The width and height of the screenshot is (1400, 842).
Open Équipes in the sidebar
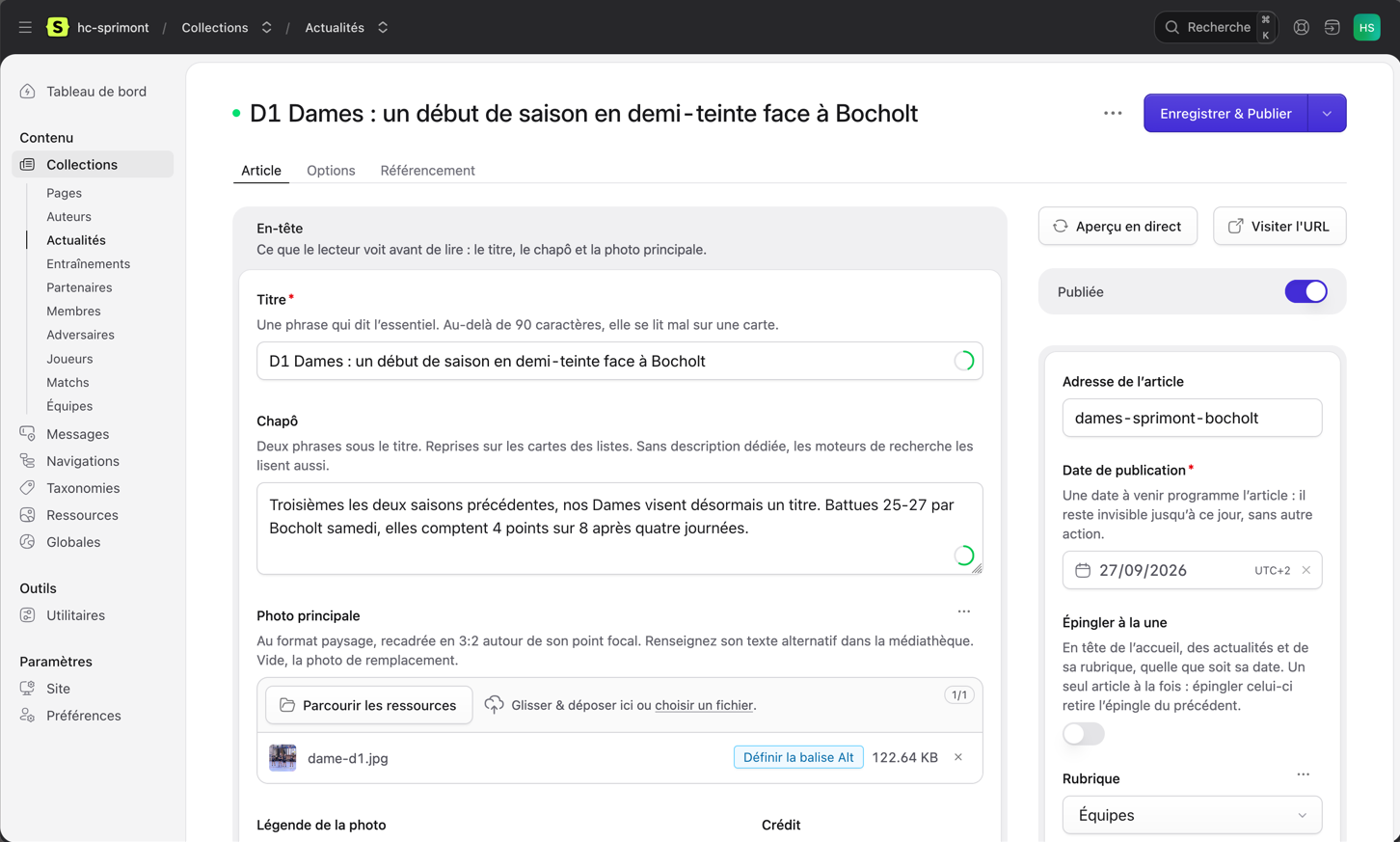69,406
